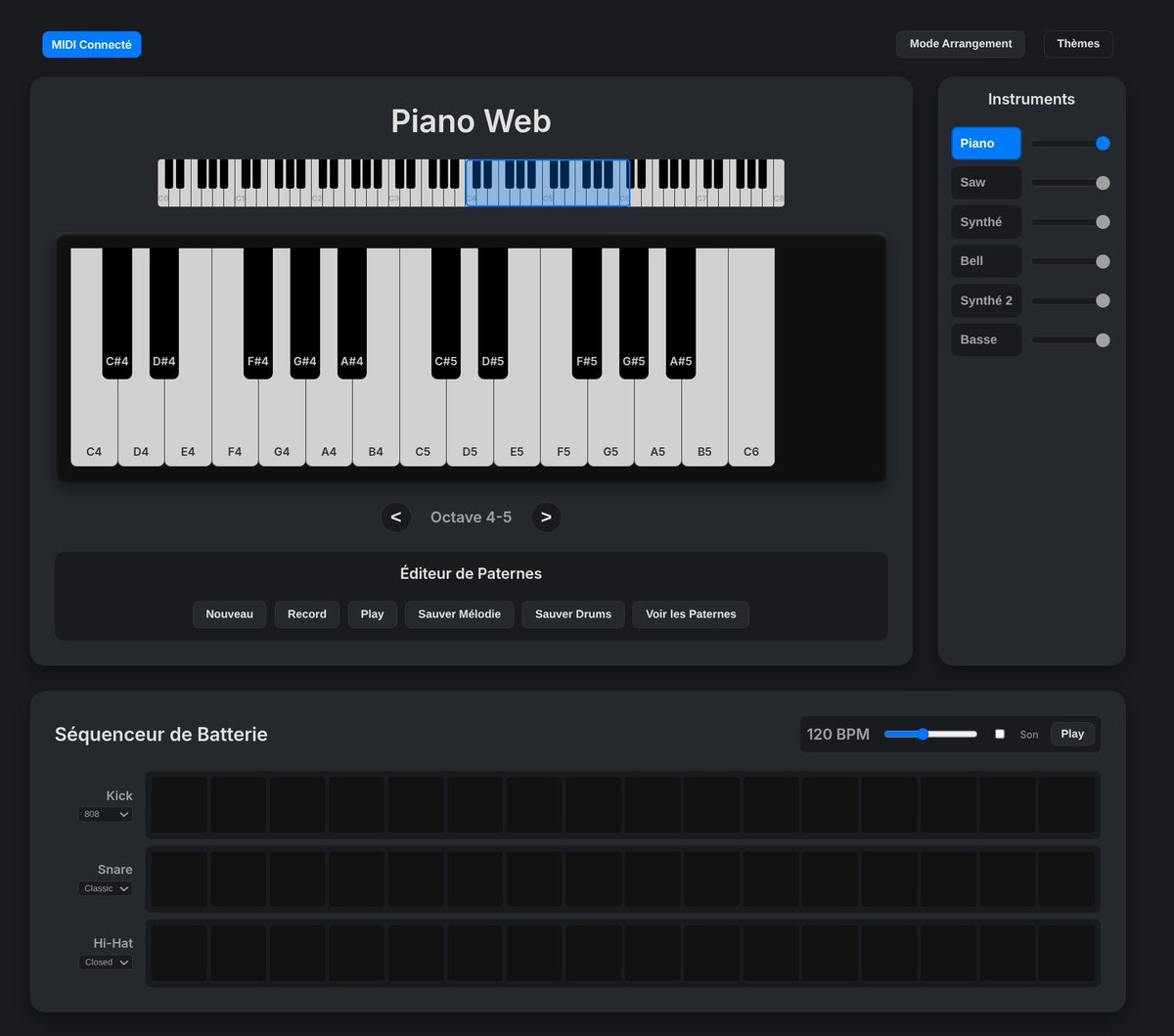Image resolution: width=1174 pixels, height=1036 pixels.
Task: Click the MIDI Connecté button
Action: point(91,44)
